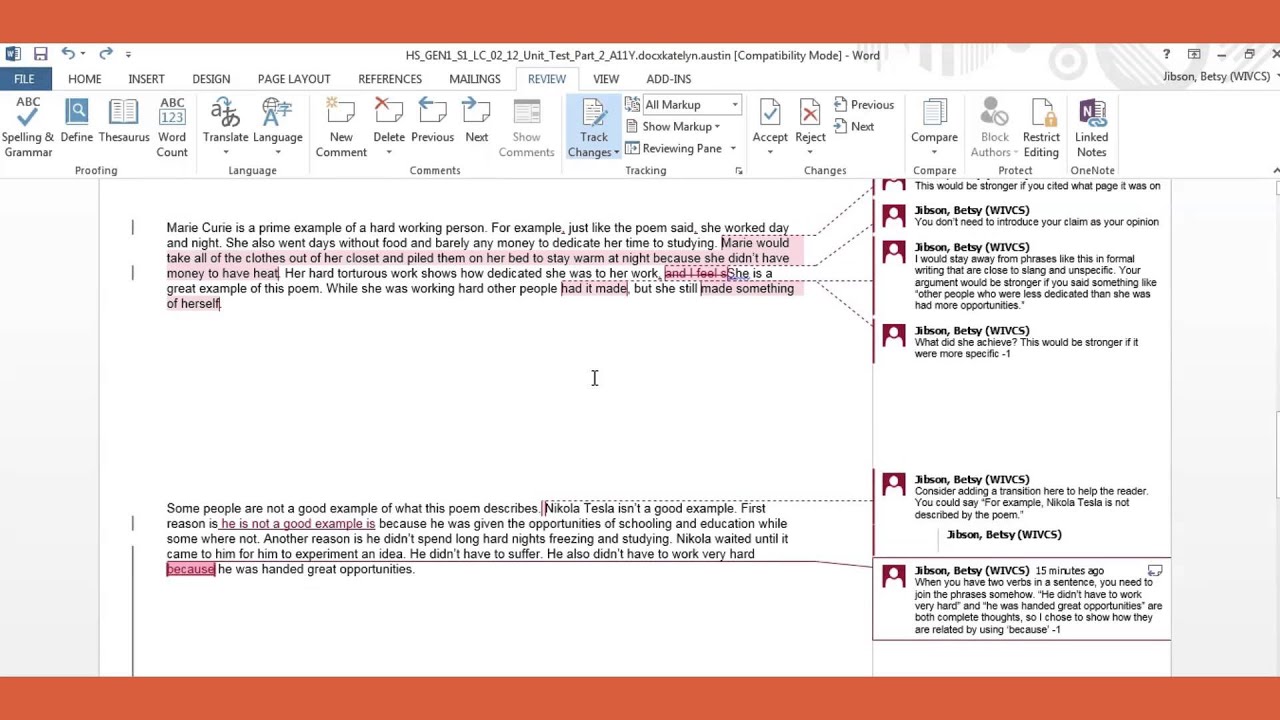
Task: Open Word Help question mark
Action: (x=1166, y=54)
